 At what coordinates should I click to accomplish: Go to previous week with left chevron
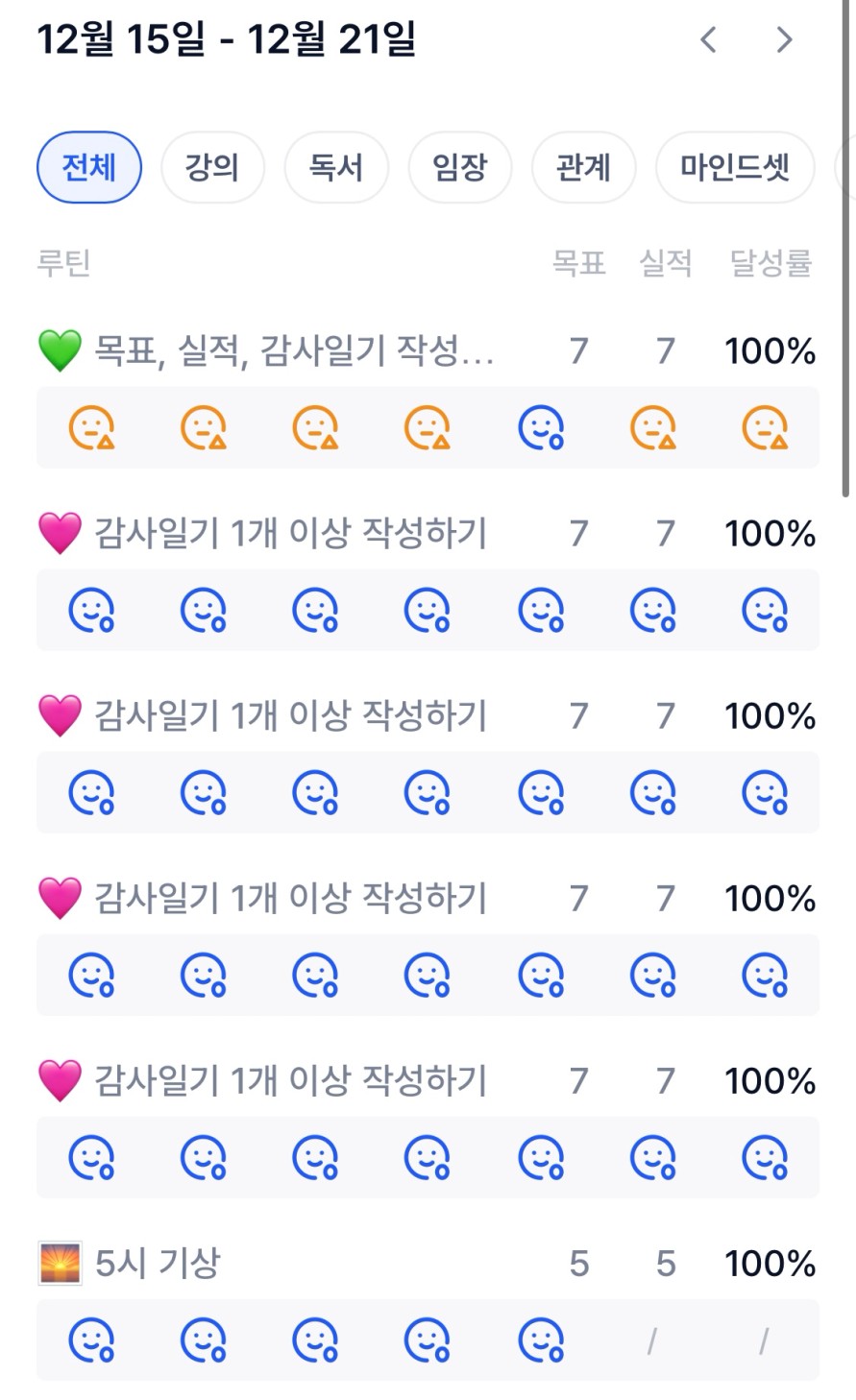tap(709, 39)
